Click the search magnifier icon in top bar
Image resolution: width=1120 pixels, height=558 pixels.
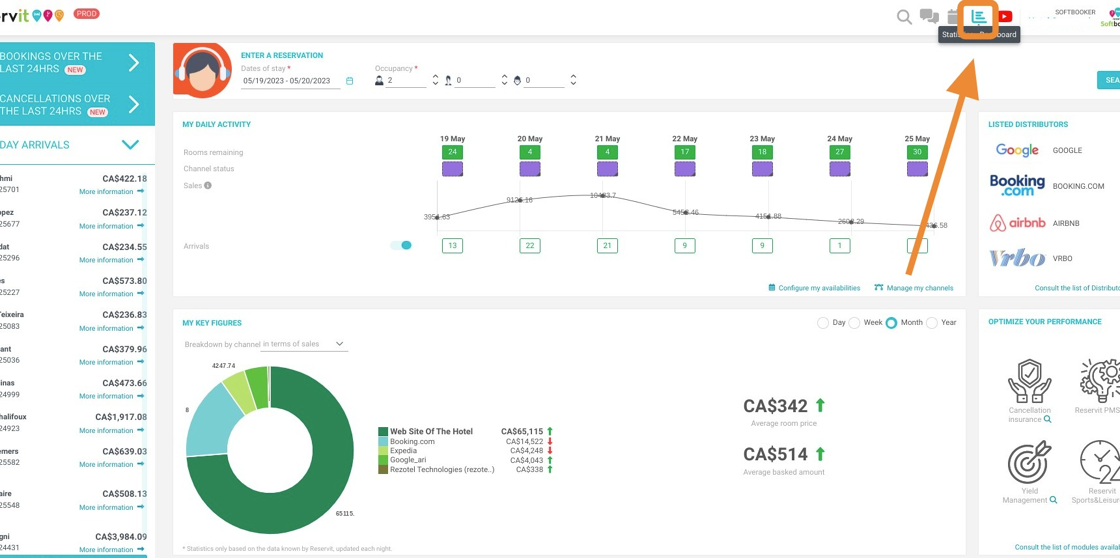904,17
